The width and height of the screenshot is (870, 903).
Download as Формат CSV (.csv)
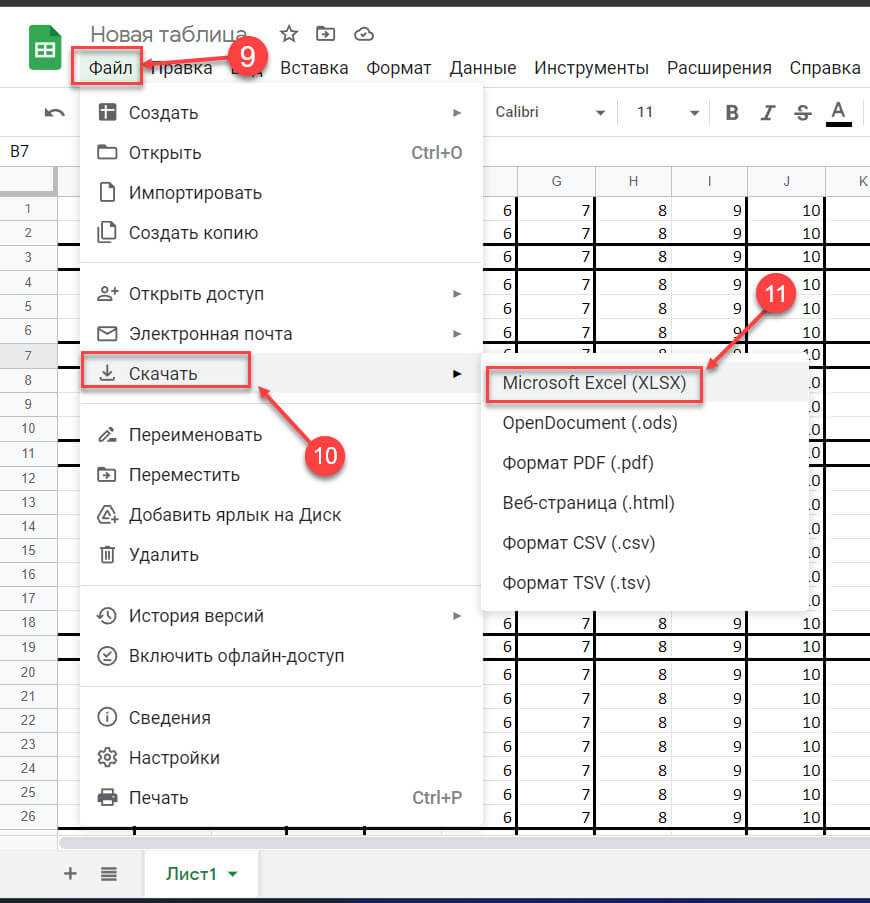(x=645, y=543)
